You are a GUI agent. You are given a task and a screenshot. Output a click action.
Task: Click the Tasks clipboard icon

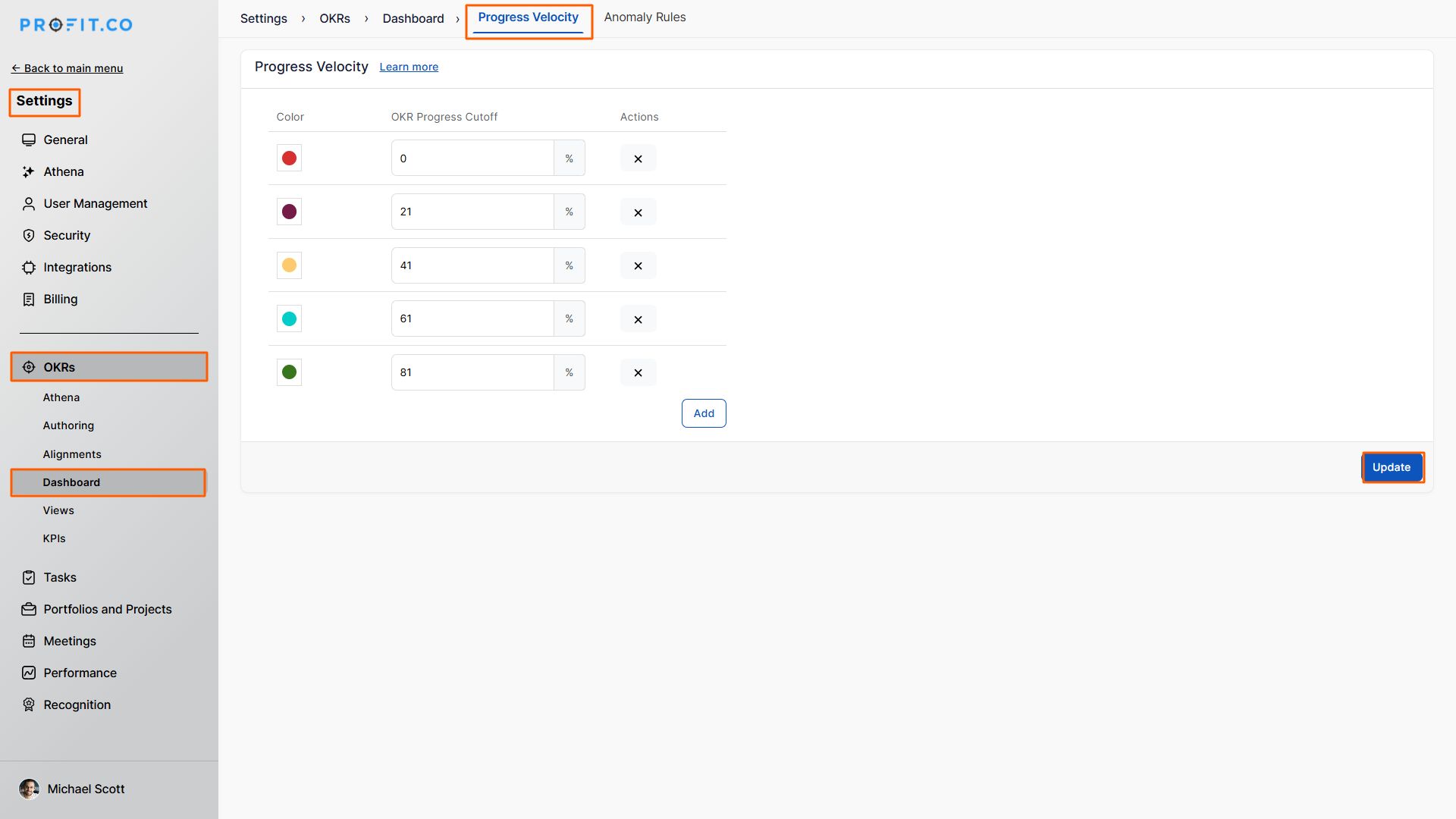(x=29, y=578)
